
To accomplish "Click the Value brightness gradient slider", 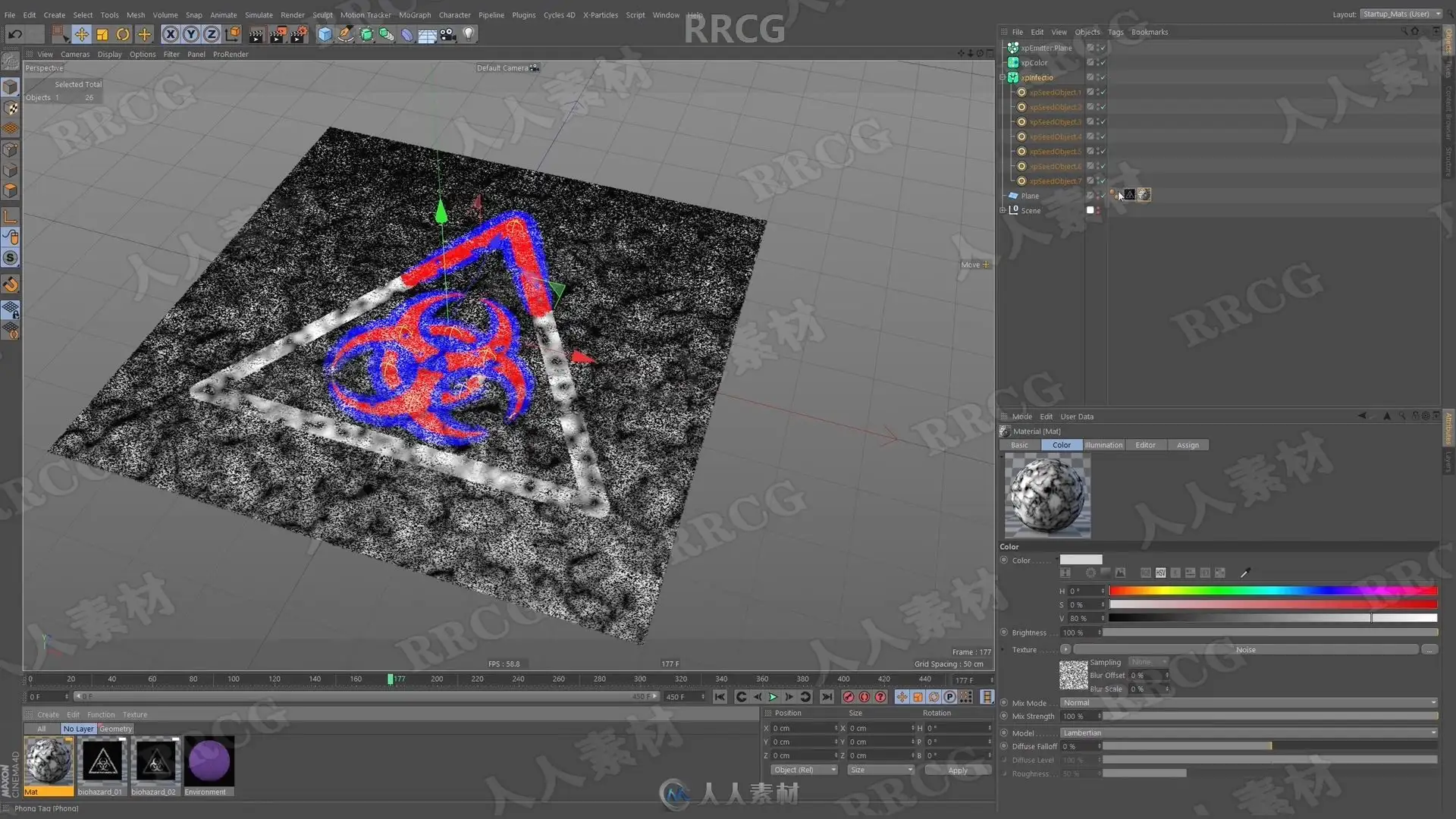I will pos(1272,618).
